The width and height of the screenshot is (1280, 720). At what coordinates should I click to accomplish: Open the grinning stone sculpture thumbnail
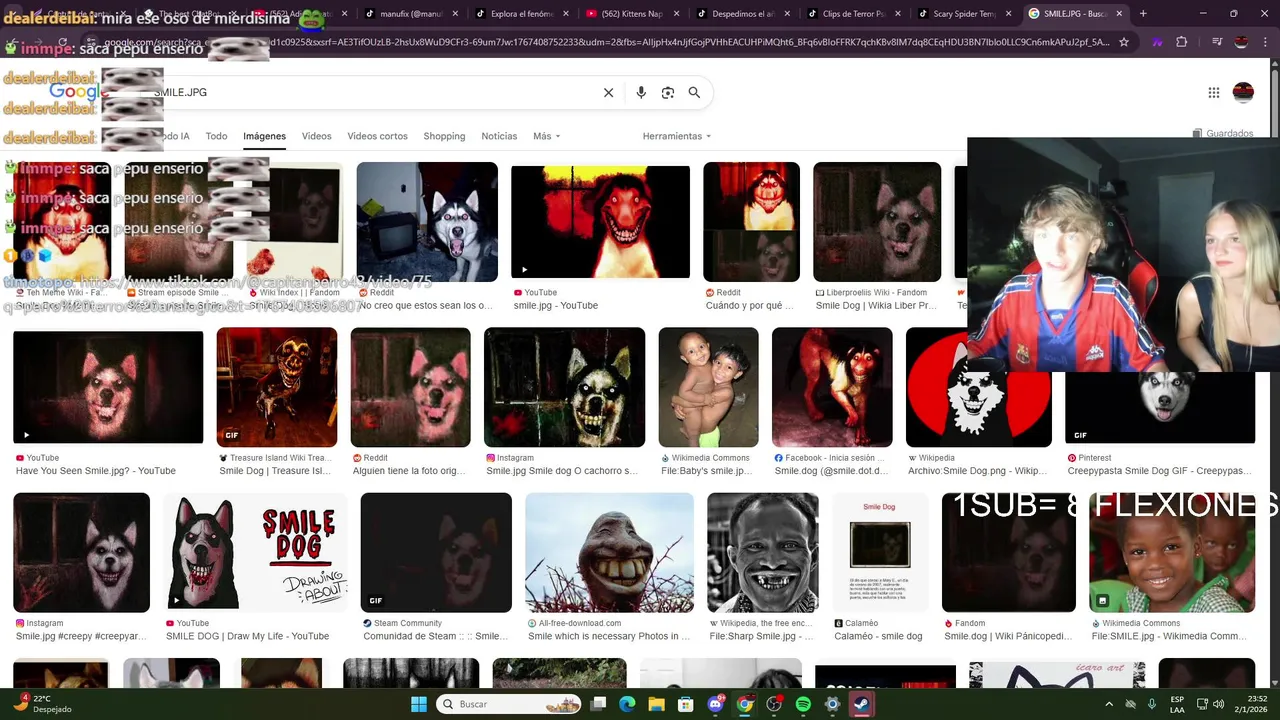click(609, 552)
